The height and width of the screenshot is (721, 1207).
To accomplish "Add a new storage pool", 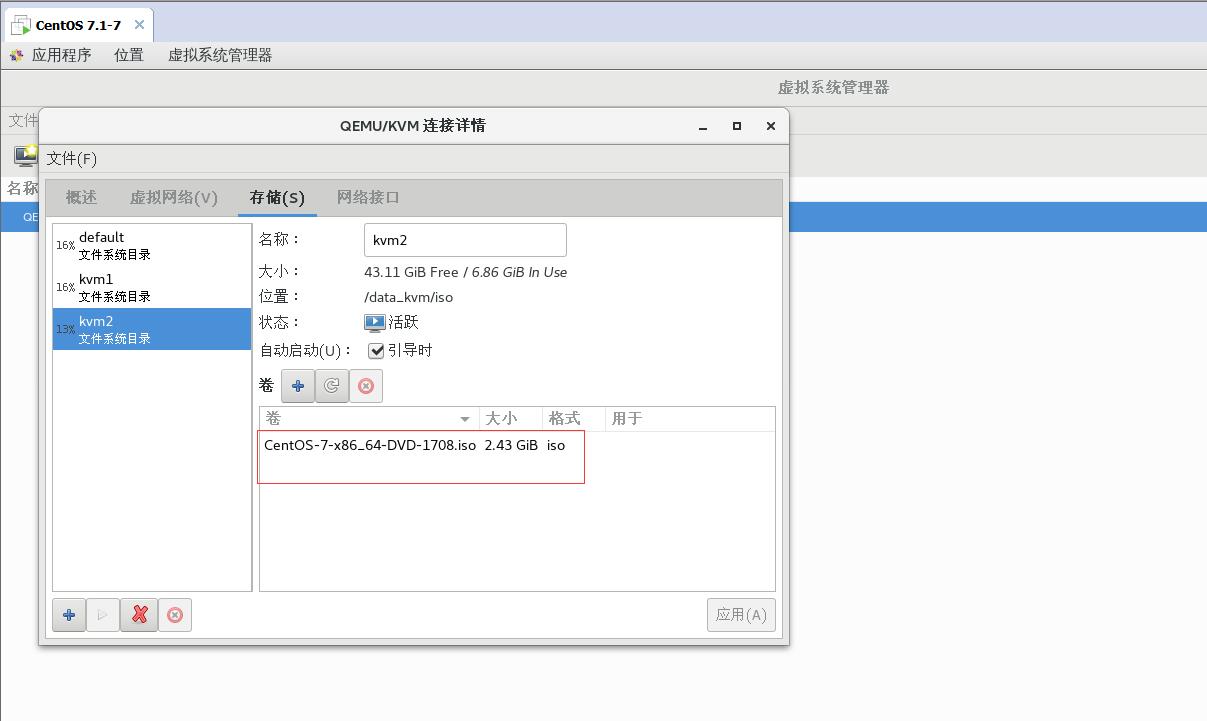I will (x=69, y=615).
